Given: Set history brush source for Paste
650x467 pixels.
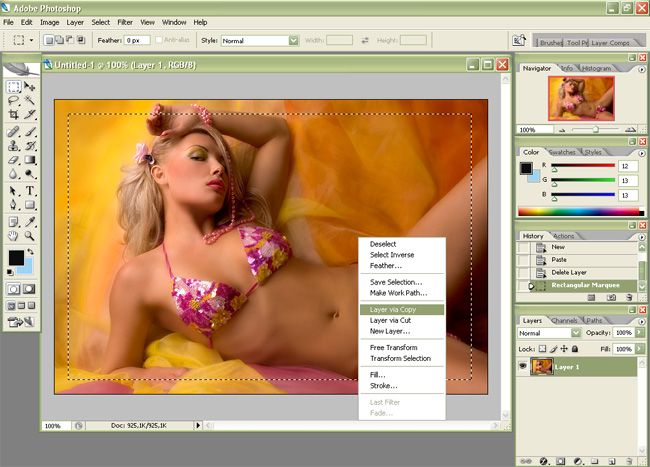Looking at the screenshot, I should point(524,260).
